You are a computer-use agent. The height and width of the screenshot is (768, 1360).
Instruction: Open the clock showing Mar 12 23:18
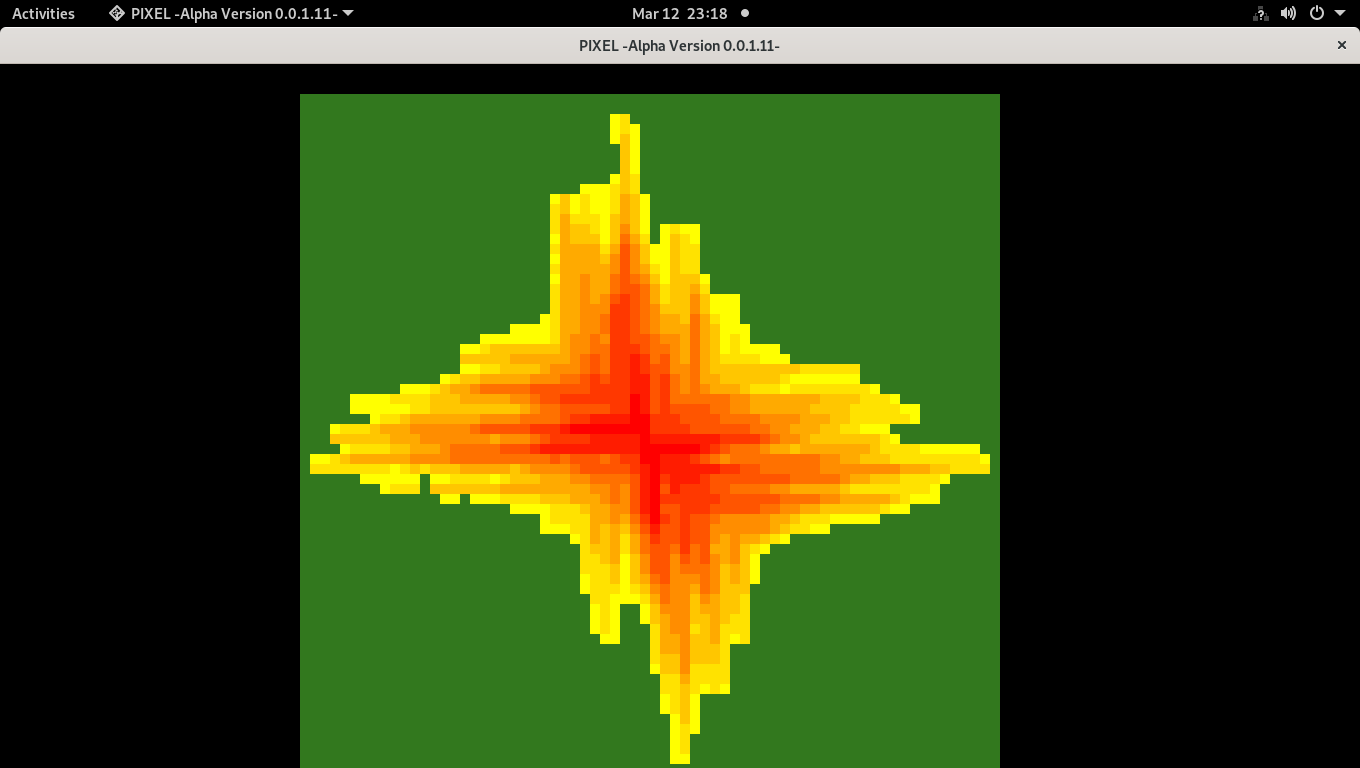(x=679, y=13)
